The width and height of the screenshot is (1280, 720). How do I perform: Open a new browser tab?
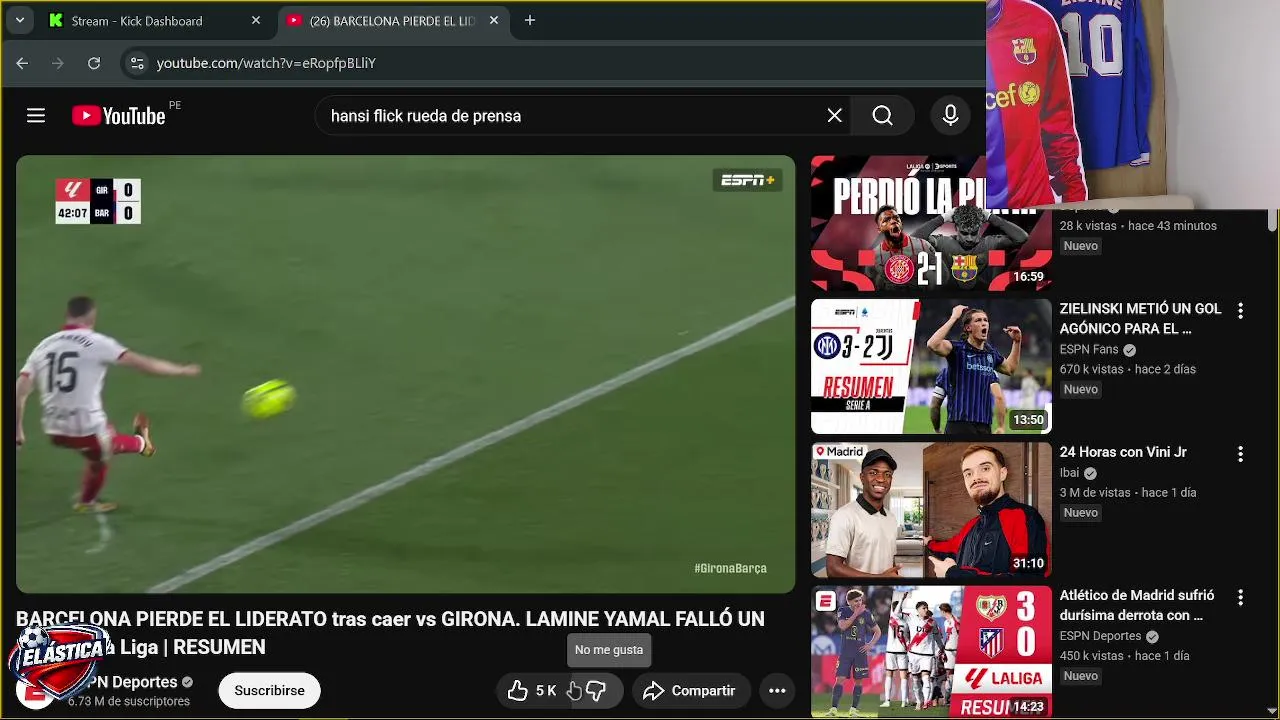point(530,20)
